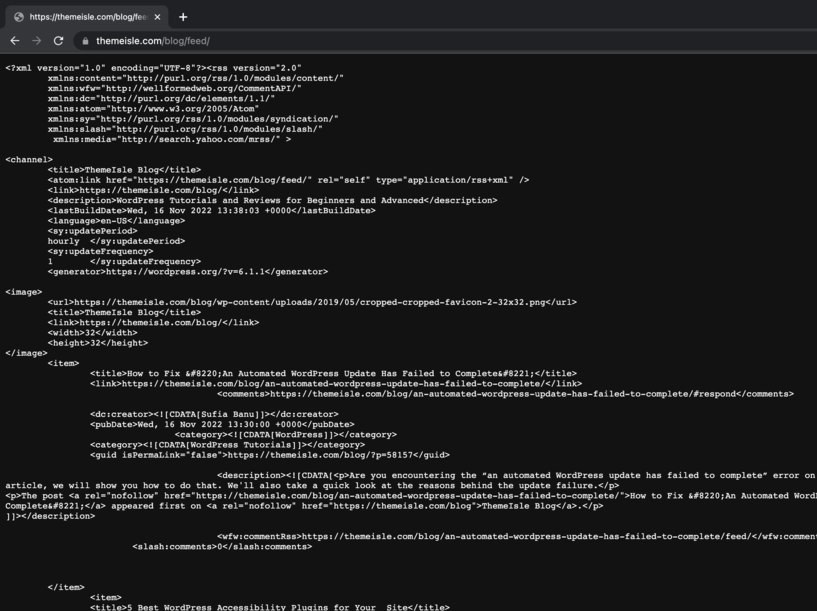Click the wordpress.org generator URL
Viewport: 817px width, 611px height.
180,271
